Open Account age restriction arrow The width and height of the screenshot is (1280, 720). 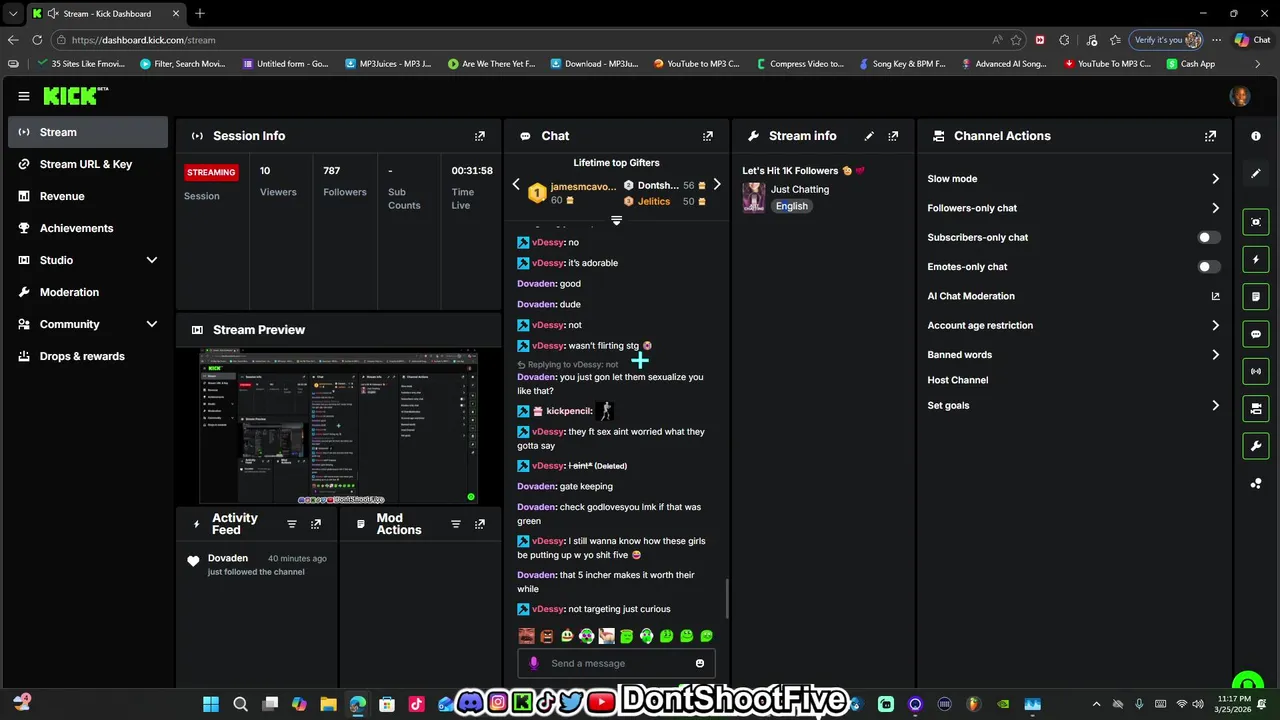coord(1215,325)
